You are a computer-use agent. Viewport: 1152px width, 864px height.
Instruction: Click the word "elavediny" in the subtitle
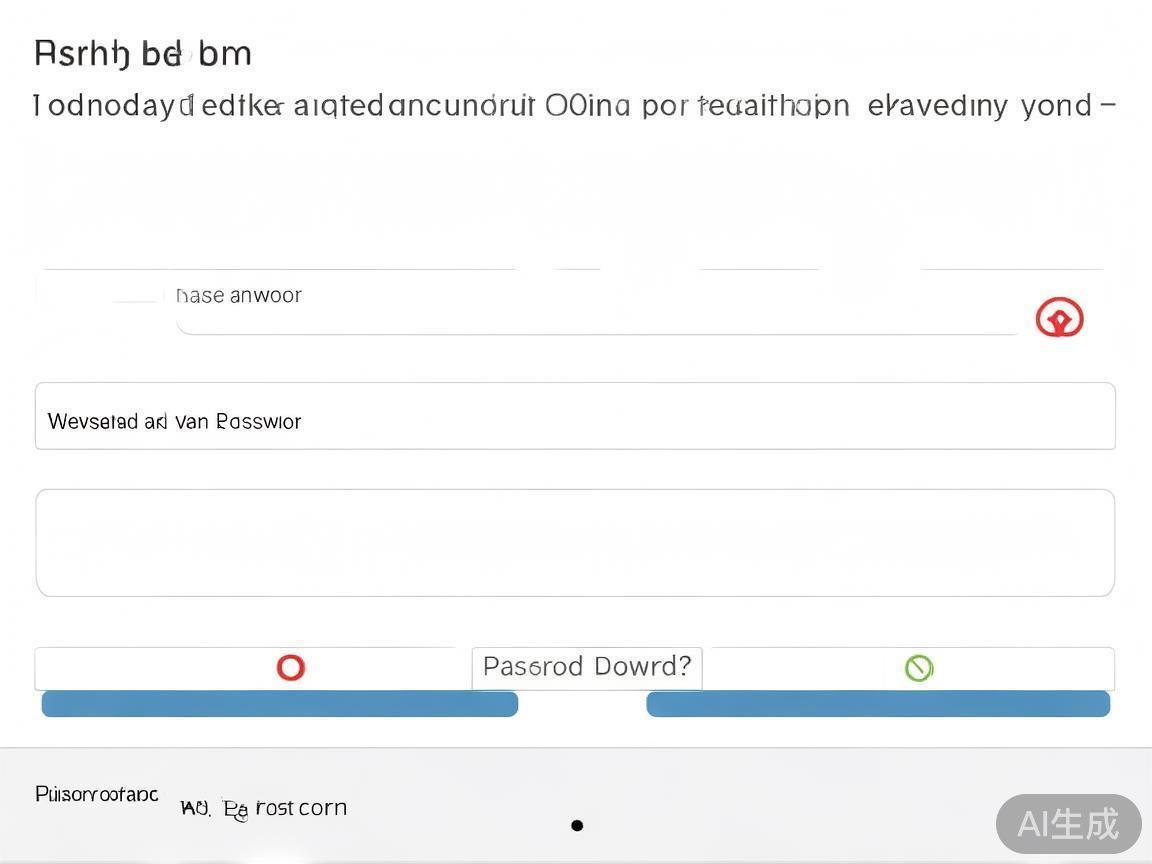point(937,105)
